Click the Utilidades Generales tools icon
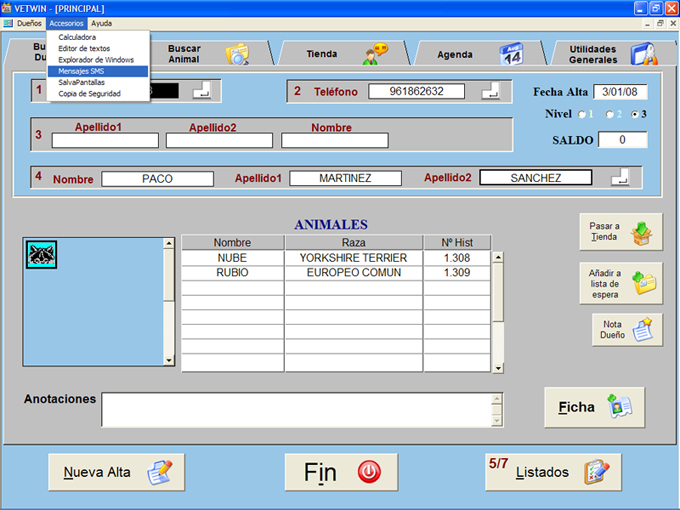Viewport: 680px width, 510px height. [644, 54]
